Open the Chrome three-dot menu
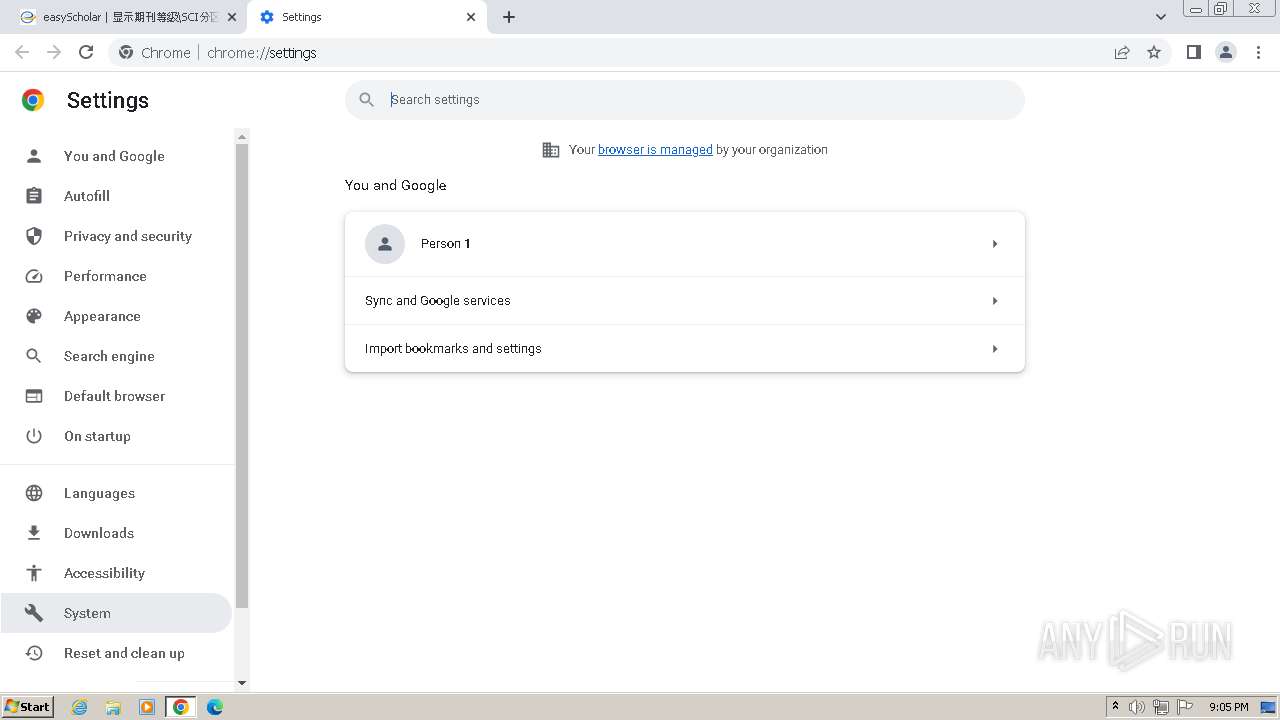The height and width of the screenshot is (720, 1280). tap(1259, 52)
